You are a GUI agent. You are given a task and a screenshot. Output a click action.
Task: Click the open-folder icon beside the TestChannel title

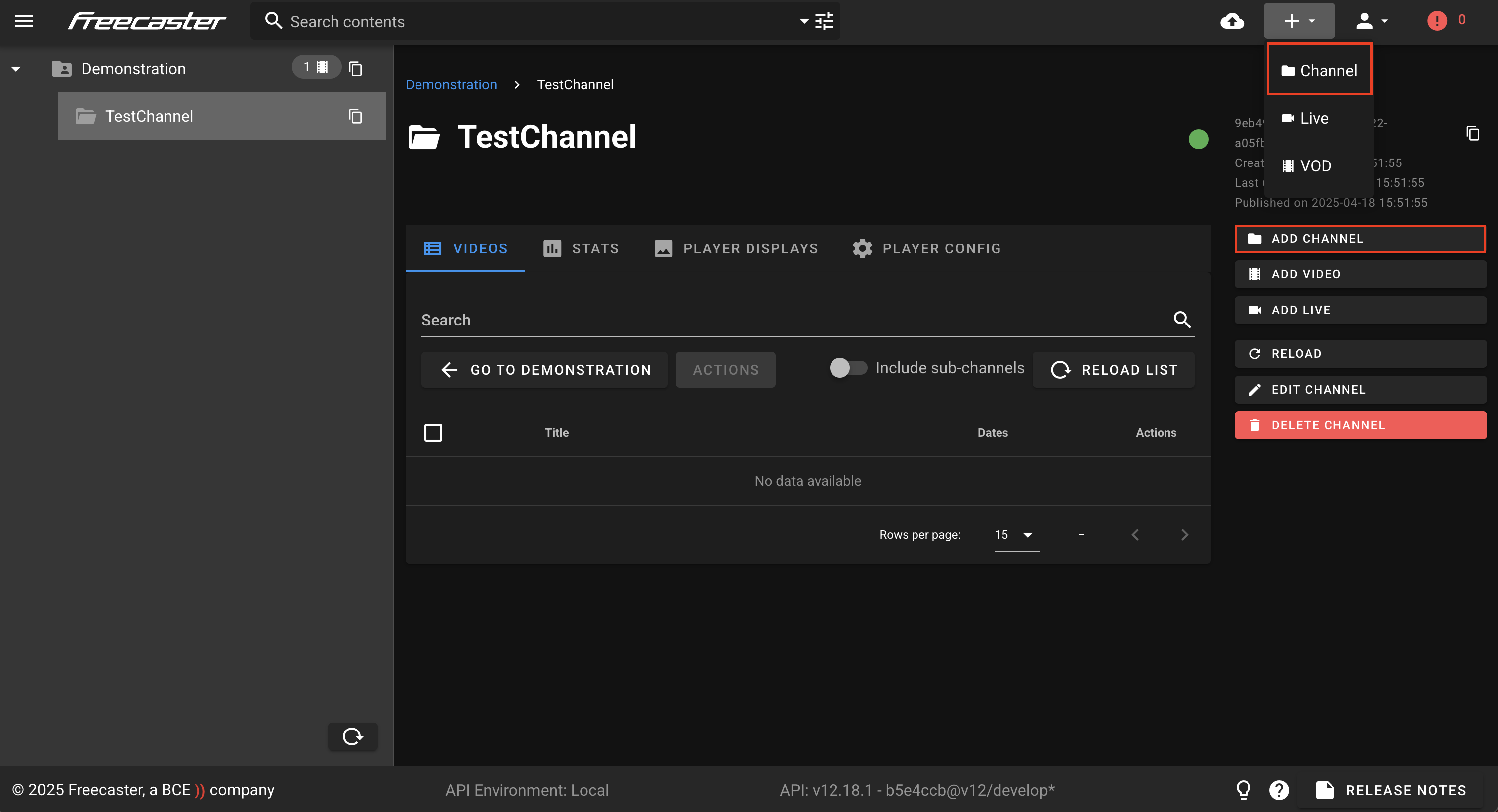[424, 137]
